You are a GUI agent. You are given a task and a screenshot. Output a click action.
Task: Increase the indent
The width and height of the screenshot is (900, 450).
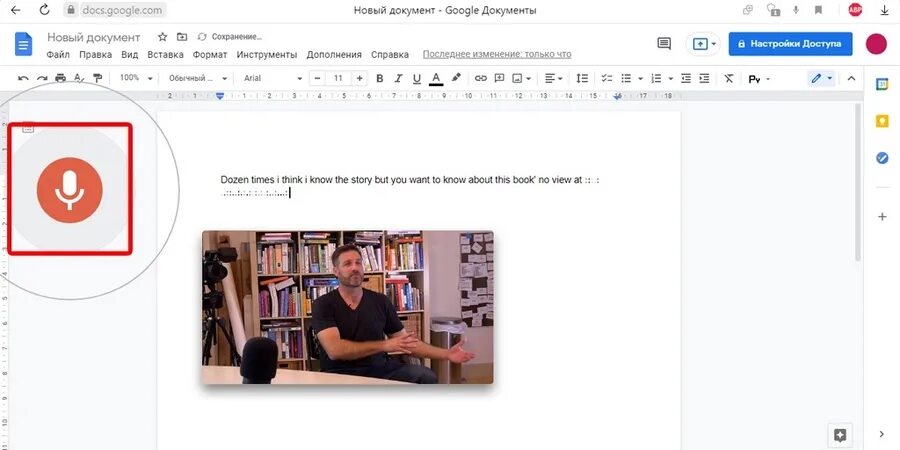704,78
